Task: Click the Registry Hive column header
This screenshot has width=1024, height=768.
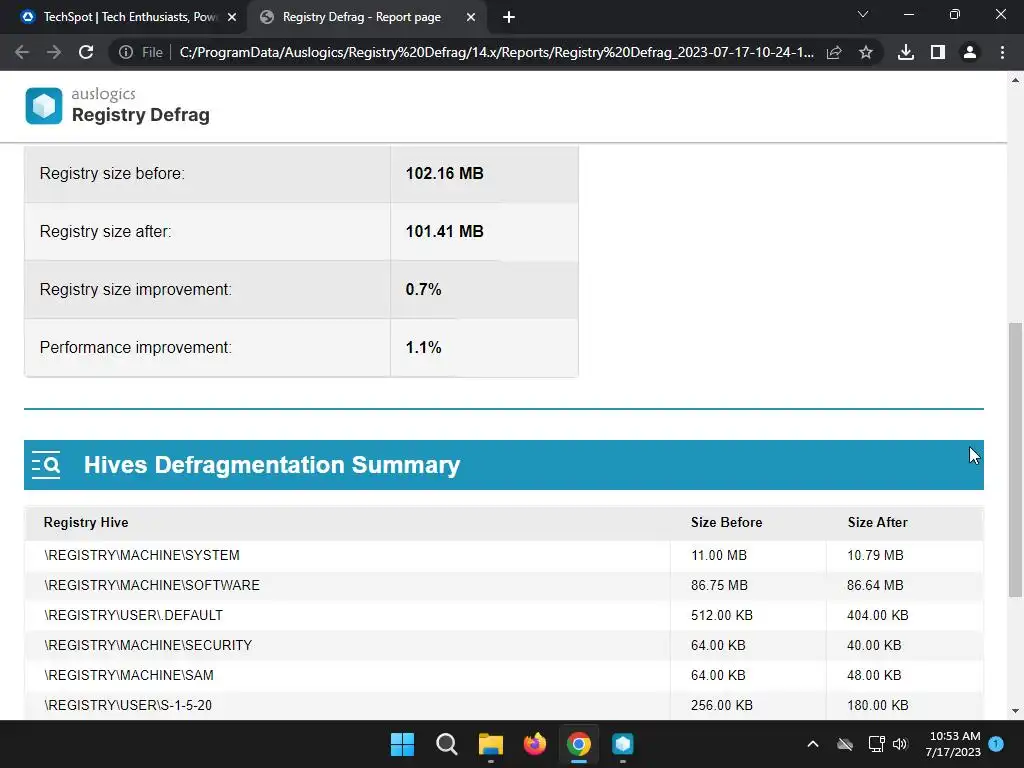Action: (x=86, y=522)
